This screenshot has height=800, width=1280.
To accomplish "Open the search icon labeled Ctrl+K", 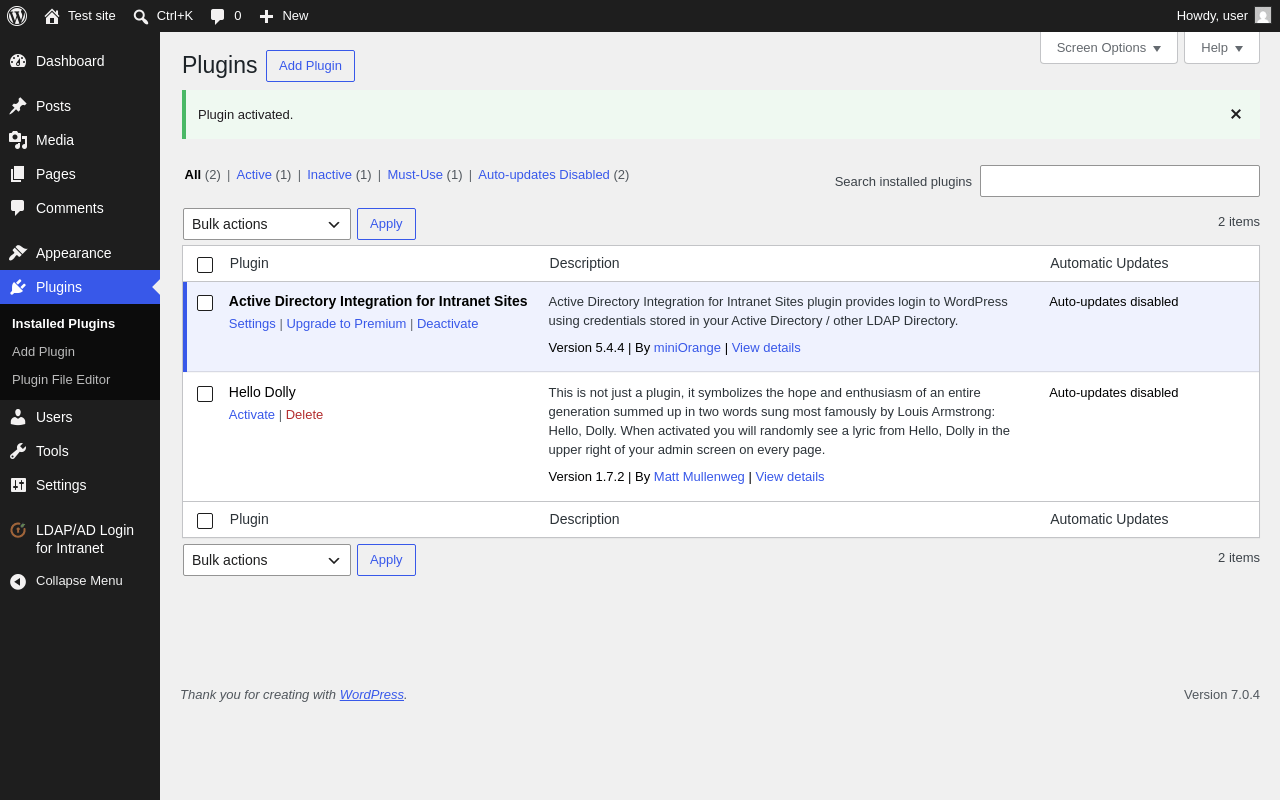I will coord(141,16).
